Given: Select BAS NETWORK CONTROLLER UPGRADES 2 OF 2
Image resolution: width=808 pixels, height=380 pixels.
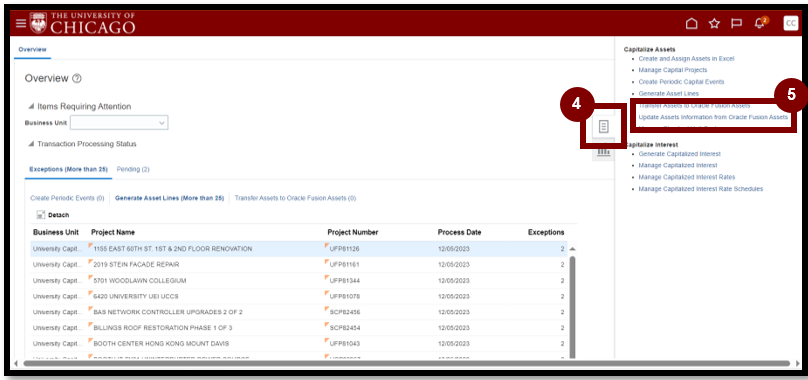Looking at the screenshot, I should pyautogui.click(x=299, y=312).
